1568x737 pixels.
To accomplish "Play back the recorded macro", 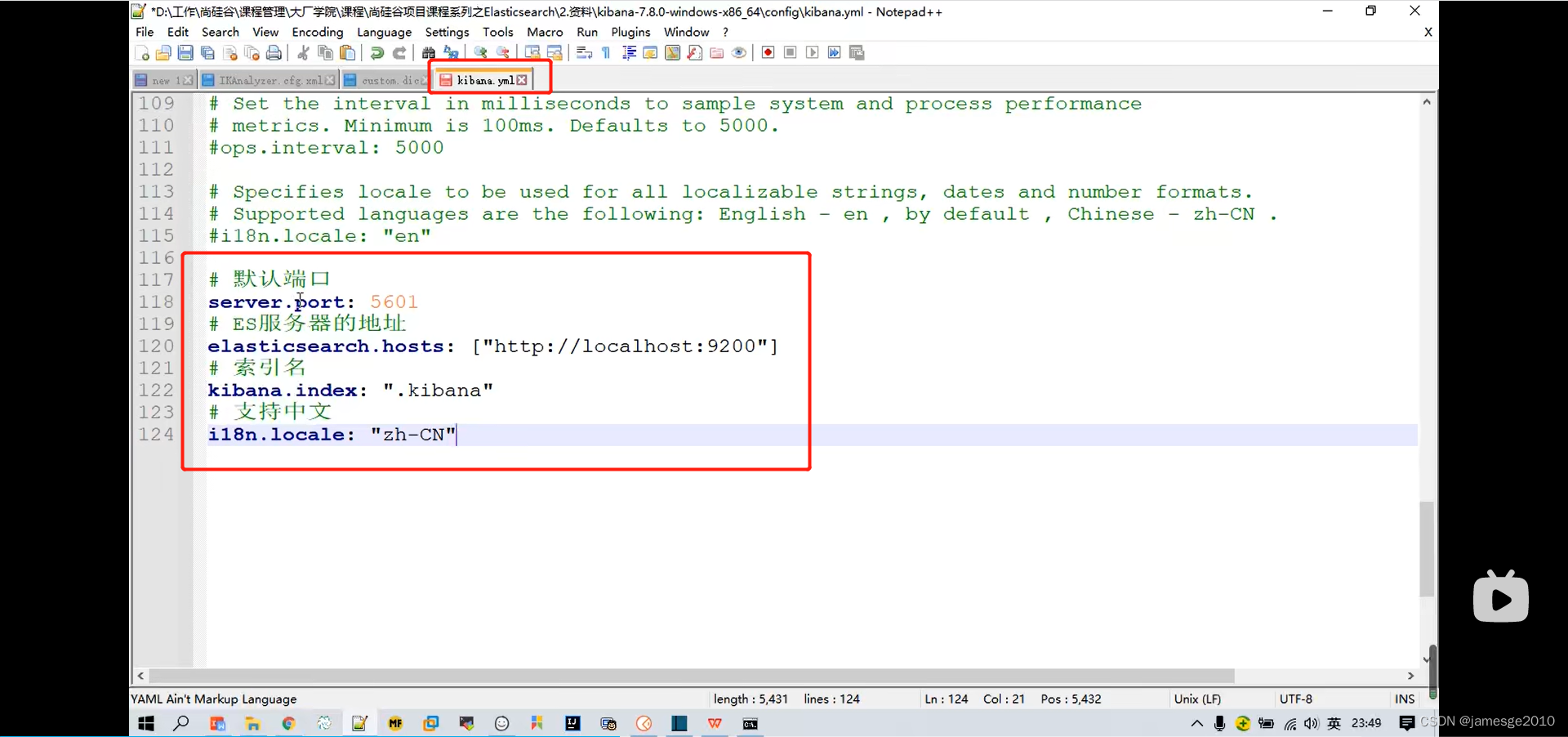I will point(812,53).
